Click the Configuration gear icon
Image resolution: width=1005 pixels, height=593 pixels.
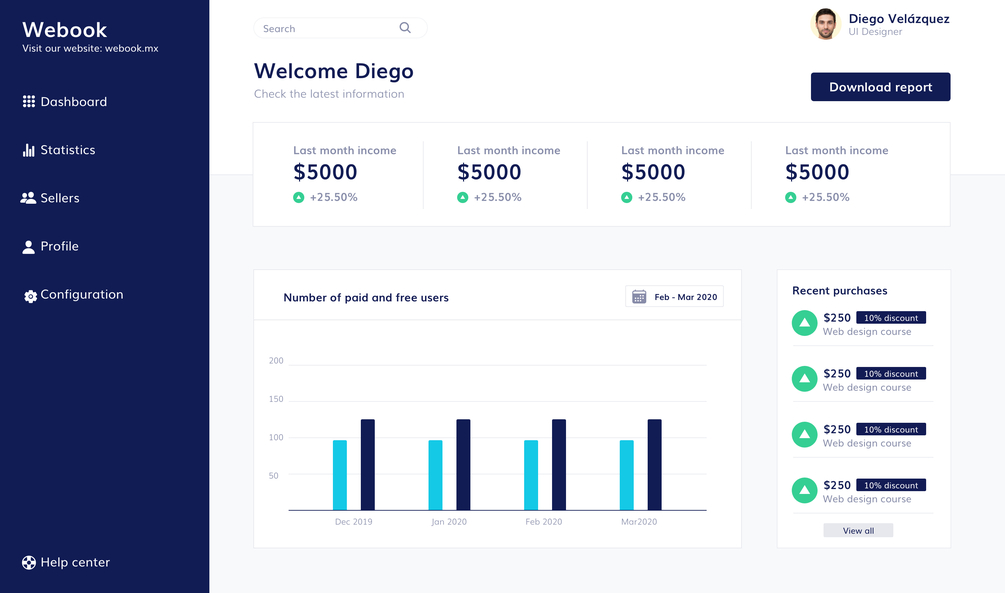(x=30, y=296)
